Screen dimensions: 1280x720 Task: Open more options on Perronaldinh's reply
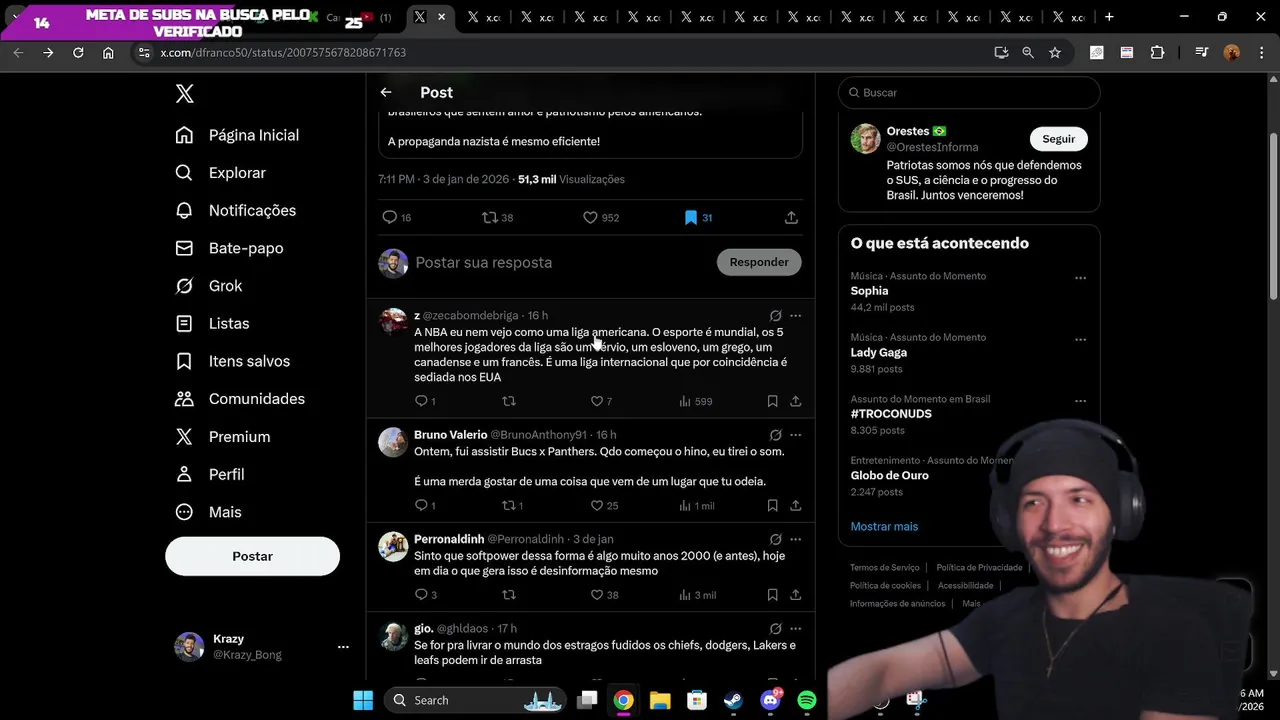(795, 539)
